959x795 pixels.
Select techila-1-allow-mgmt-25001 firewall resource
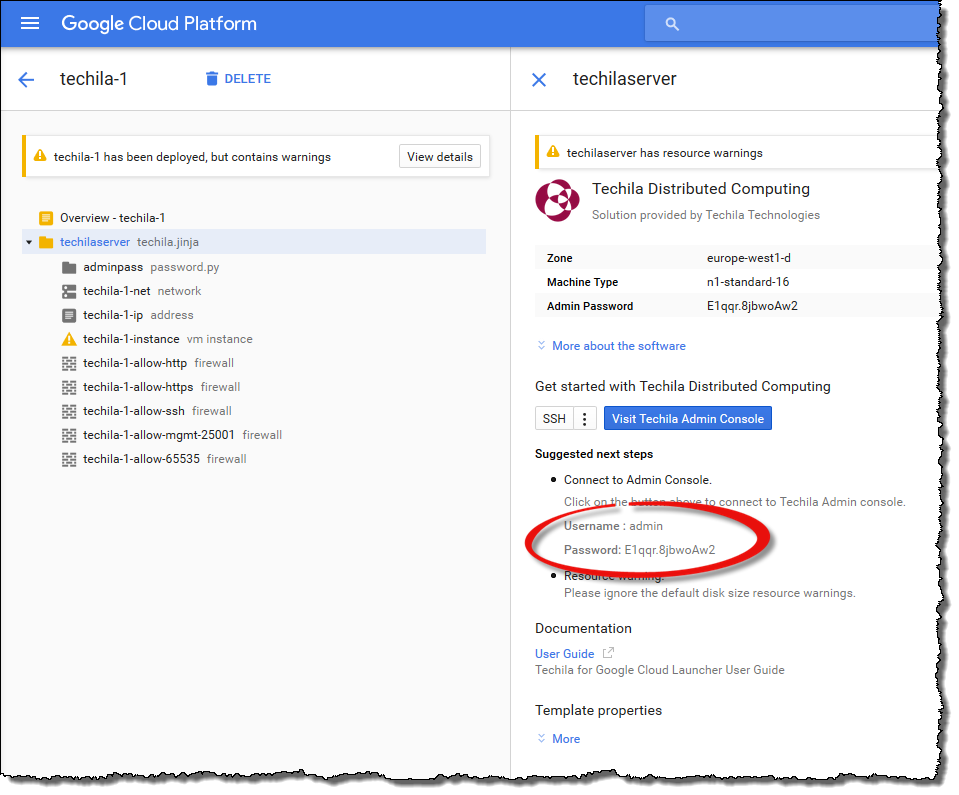[172, 435]
